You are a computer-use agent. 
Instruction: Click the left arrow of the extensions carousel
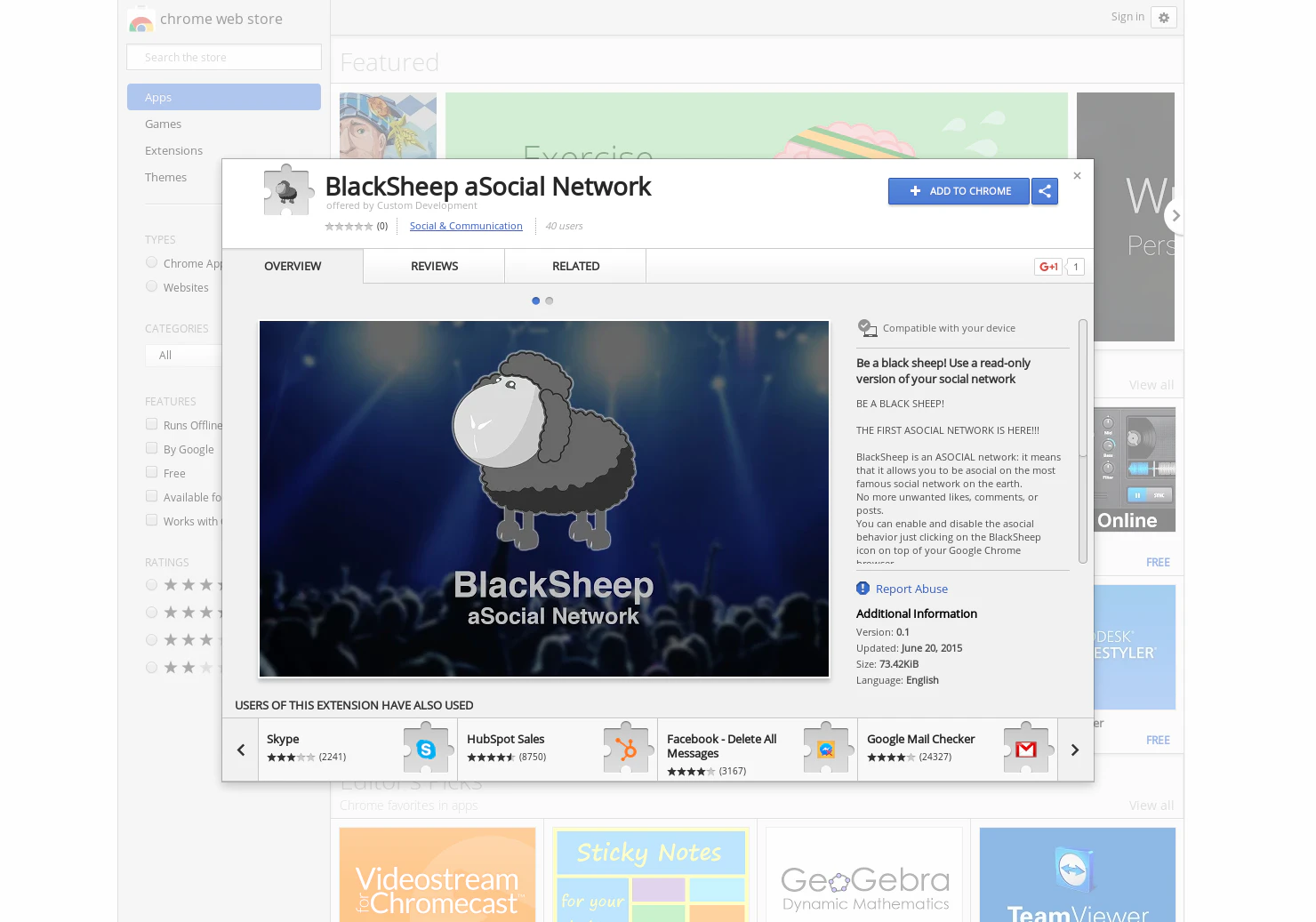pyautogui.click(x=240, y=750)
